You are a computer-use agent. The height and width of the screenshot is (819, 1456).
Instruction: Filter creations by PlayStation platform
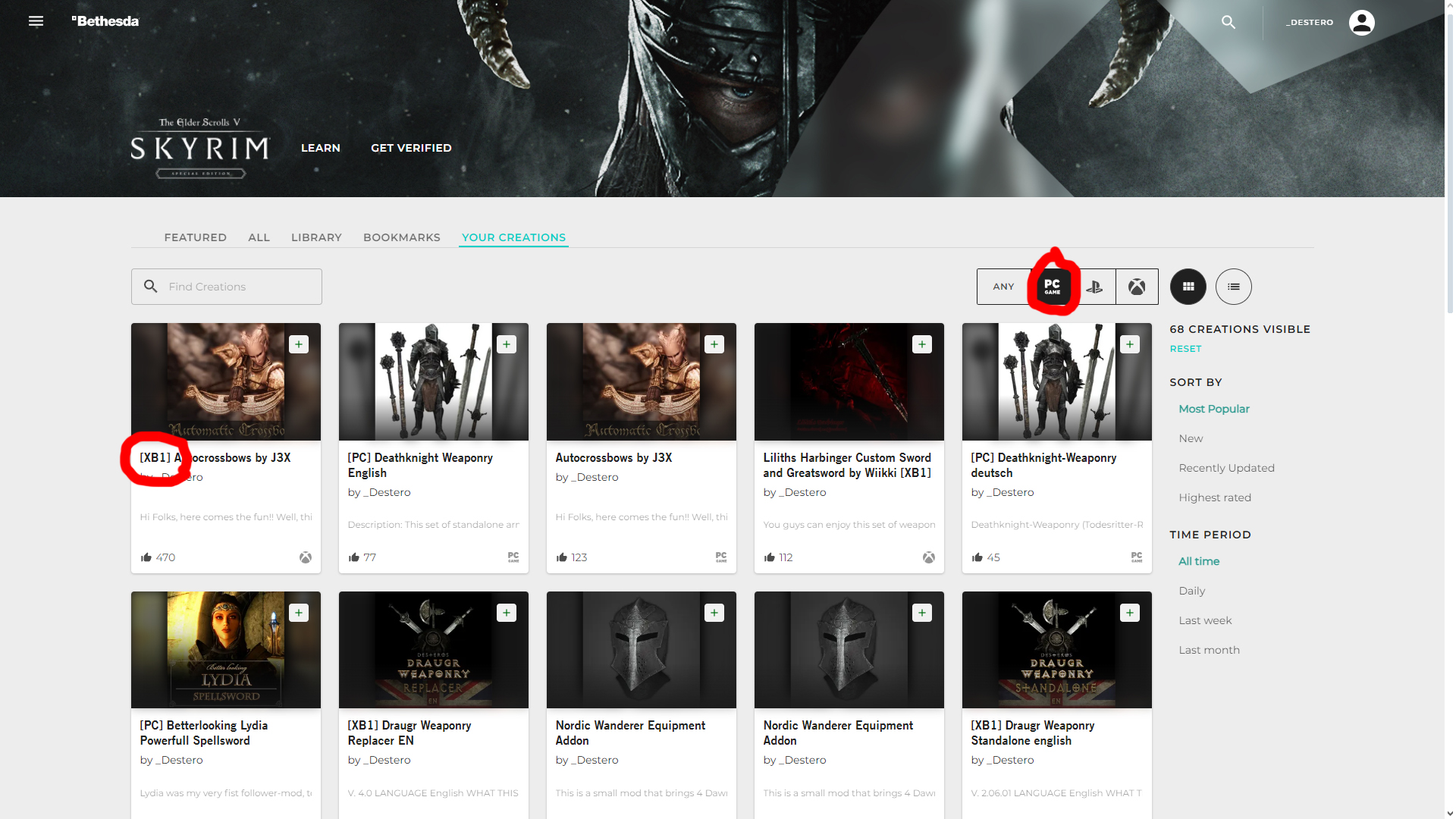pos(1094,287)
